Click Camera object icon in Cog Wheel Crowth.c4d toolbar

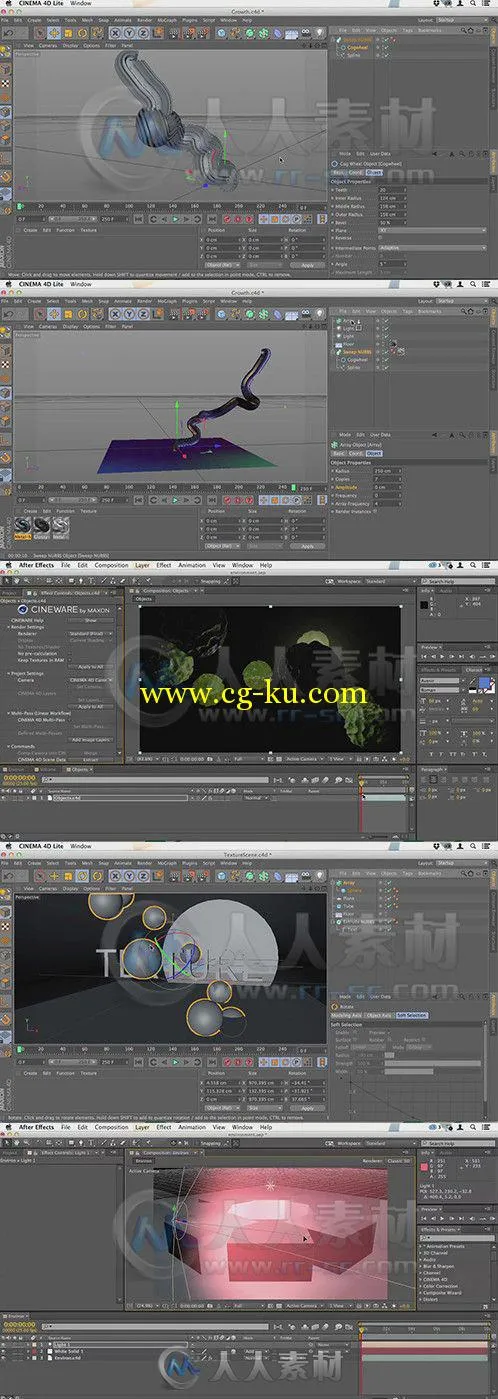coord(305,32)
